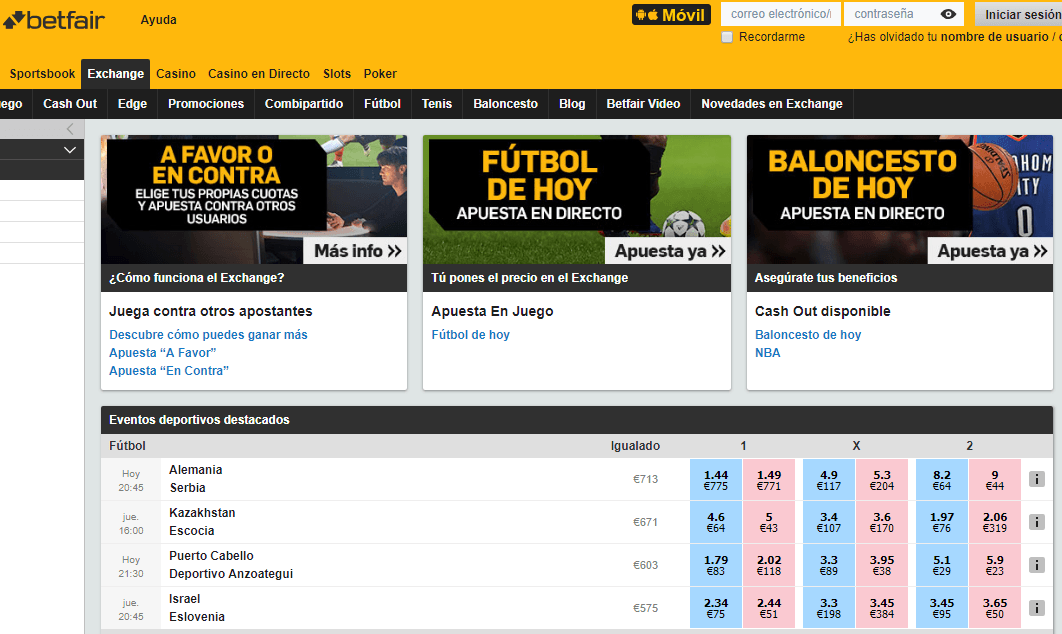Click the Betfair logo
The image size is (1062, 634).
pyautogui.click(x=54, y=20)
